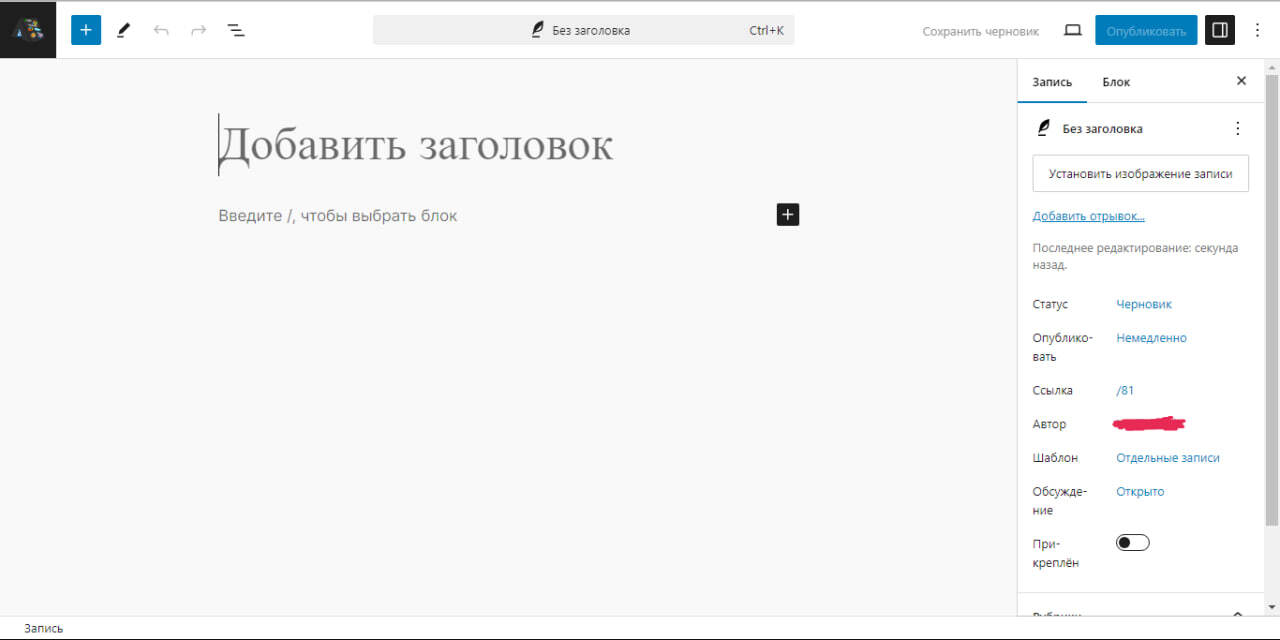Open the top-right three-dot options menu
Image resolution: width=1280 pixels, height=640 pixels.
1258,30
